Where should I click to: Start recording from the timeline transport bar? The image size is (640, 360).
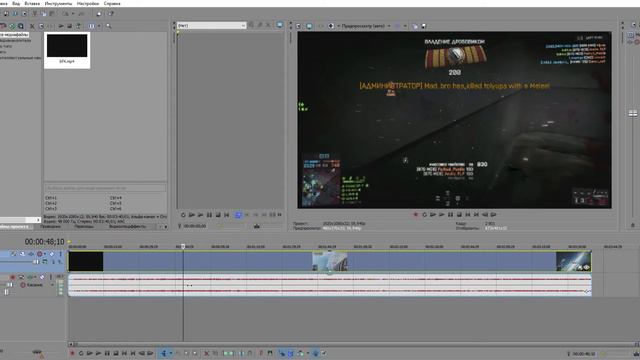click(x=73, y=353)
